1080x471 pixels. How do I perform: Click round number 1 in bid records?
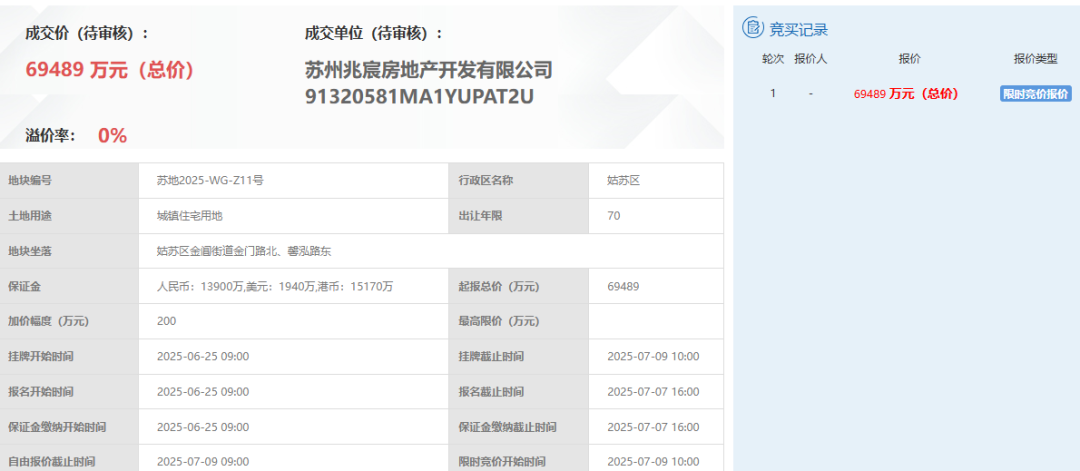click(x=773, y=94)
